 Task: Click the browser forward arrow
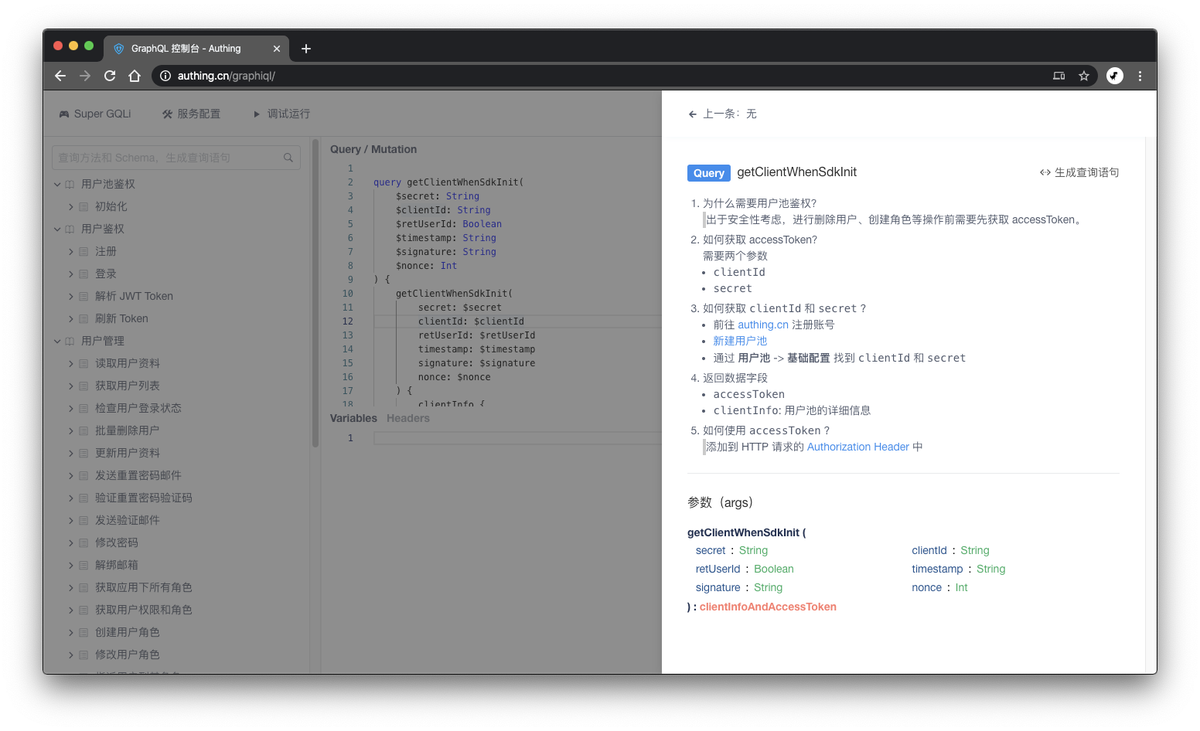[x=85, y=76]
